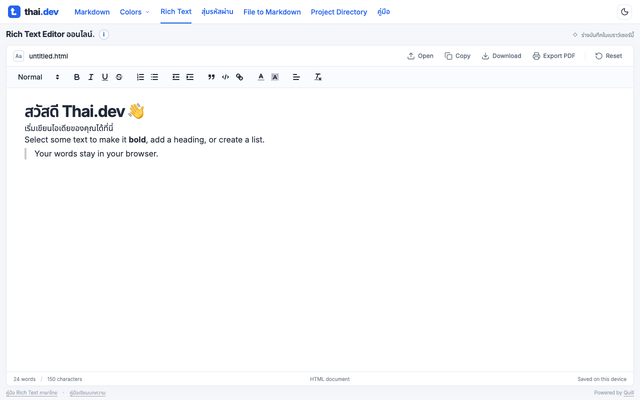
Task: Click the bold word in the editor text
Action: [137, 140]
